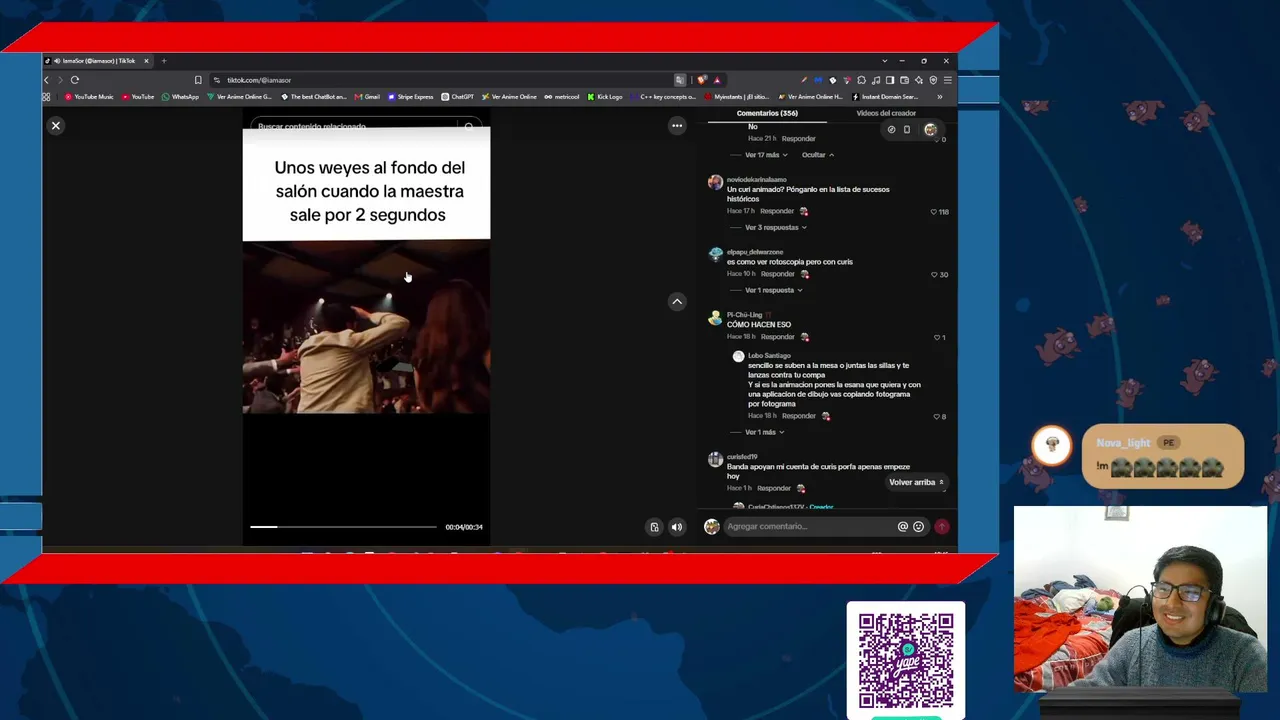Open the browser apps grid icon
Viewport: 1280px width, 720px height.
pos(46,97)
